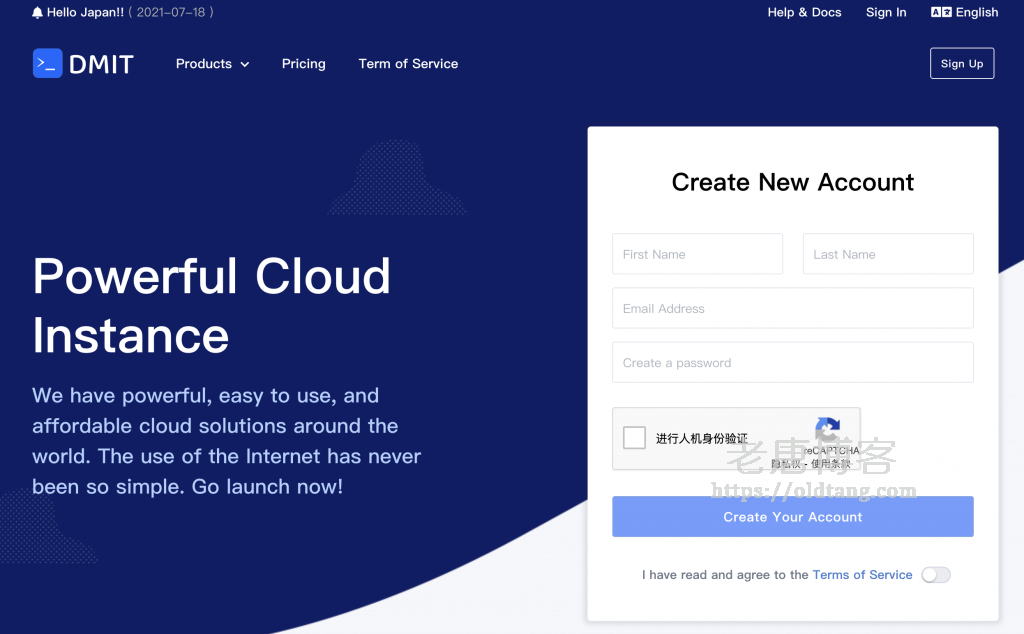1024x634 pixels.
Task: Click the Email Address field
Action: [792, 307]
